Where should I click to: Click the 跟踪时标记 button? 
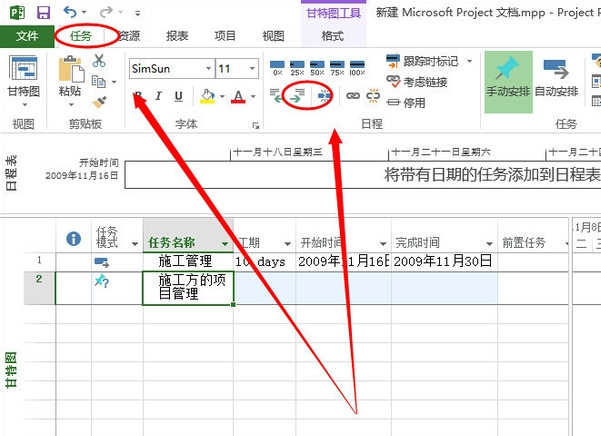tap(422, 61)
